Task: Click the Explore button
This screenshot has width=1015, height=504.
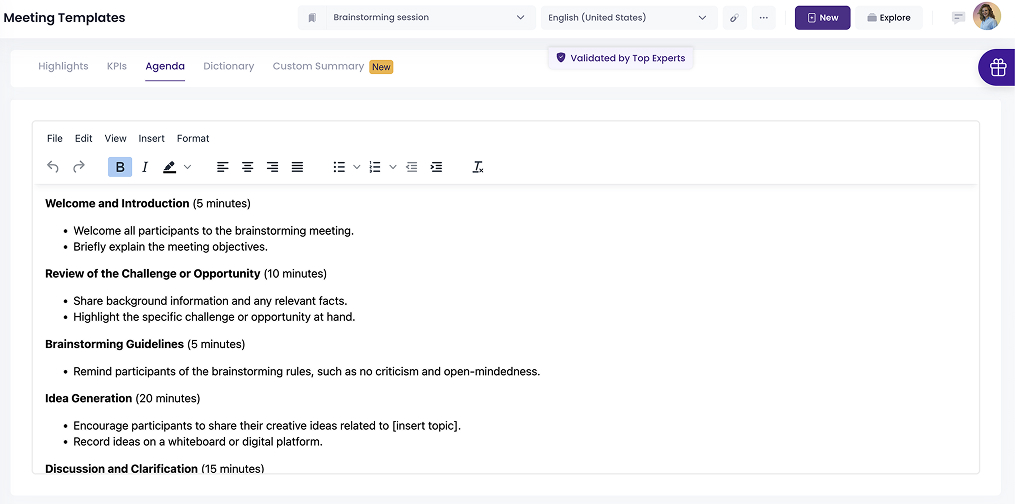Action: pos(889,17)
